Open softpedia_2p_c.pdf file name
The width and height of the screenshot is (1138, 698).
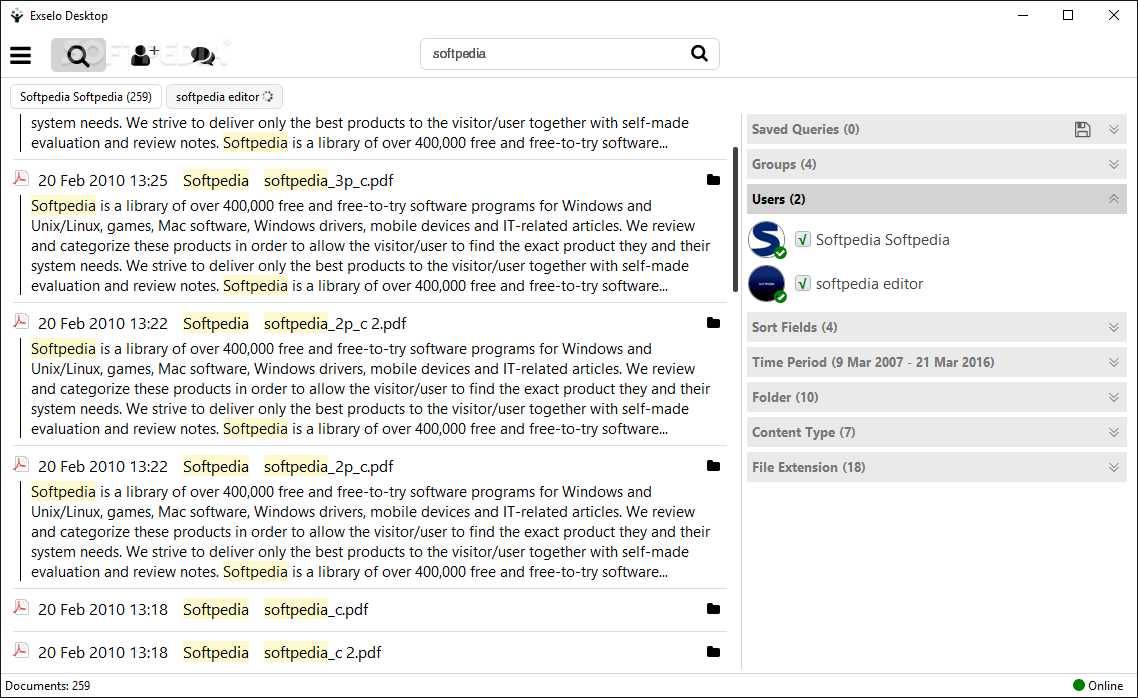click(328, 466)
